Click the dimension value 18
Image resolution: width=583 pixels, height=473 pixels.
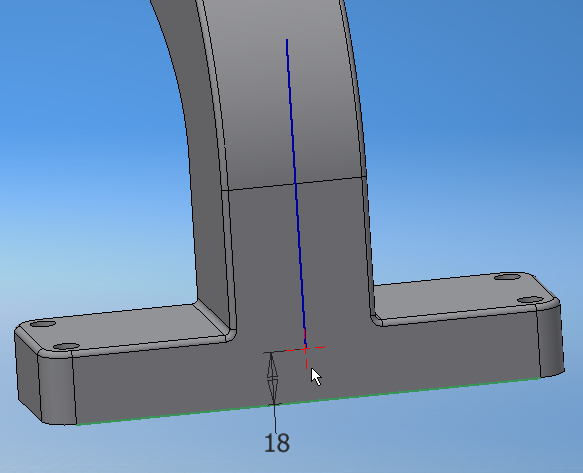point(277,443)
